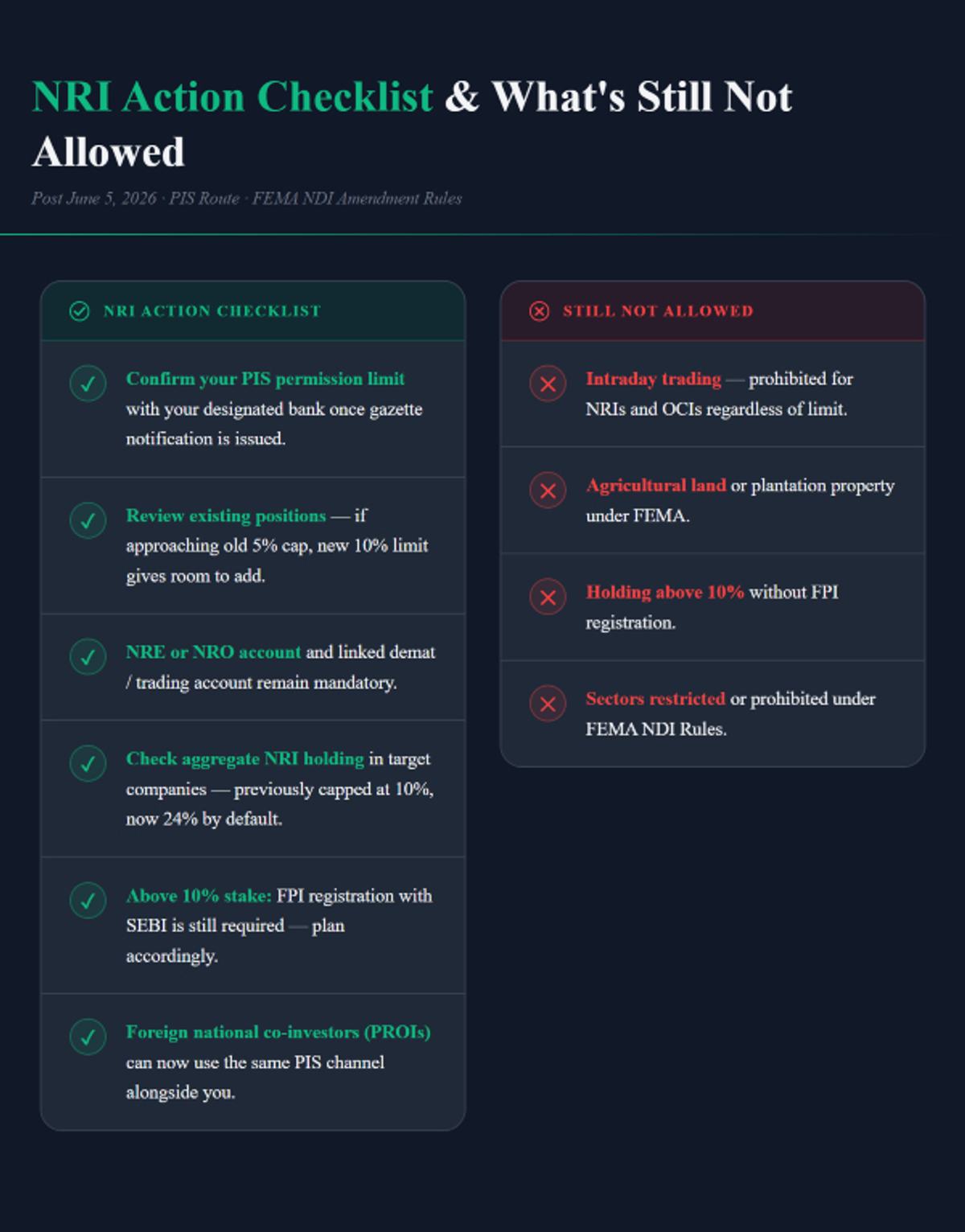Click the NRI ACTION CHECKLIST header label
Image resolution: width=965 pixels, height=1232 pixels.
pos(212,311)
